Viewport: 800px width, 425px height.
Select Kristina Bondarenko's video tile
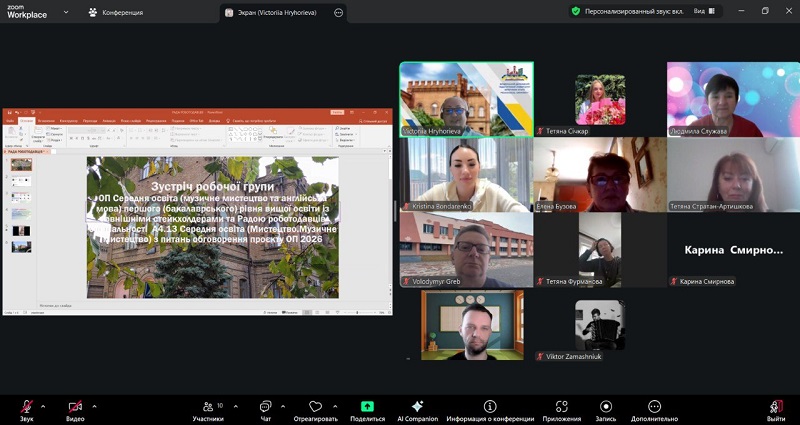pos(466,175)
